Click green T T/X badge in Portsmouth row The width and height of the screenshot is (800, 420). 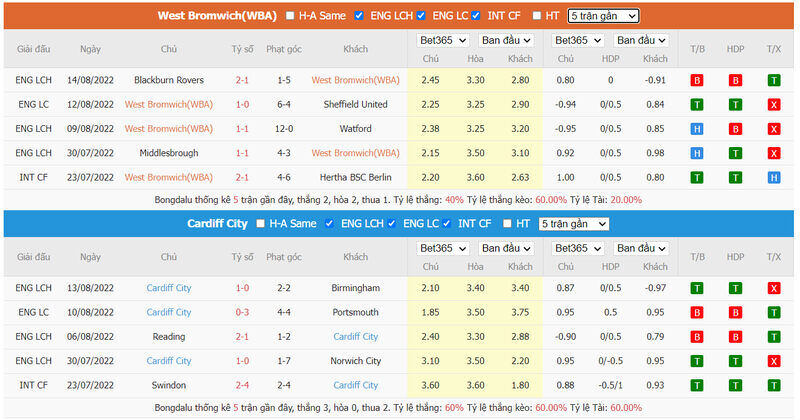click(x=773, y=312)
